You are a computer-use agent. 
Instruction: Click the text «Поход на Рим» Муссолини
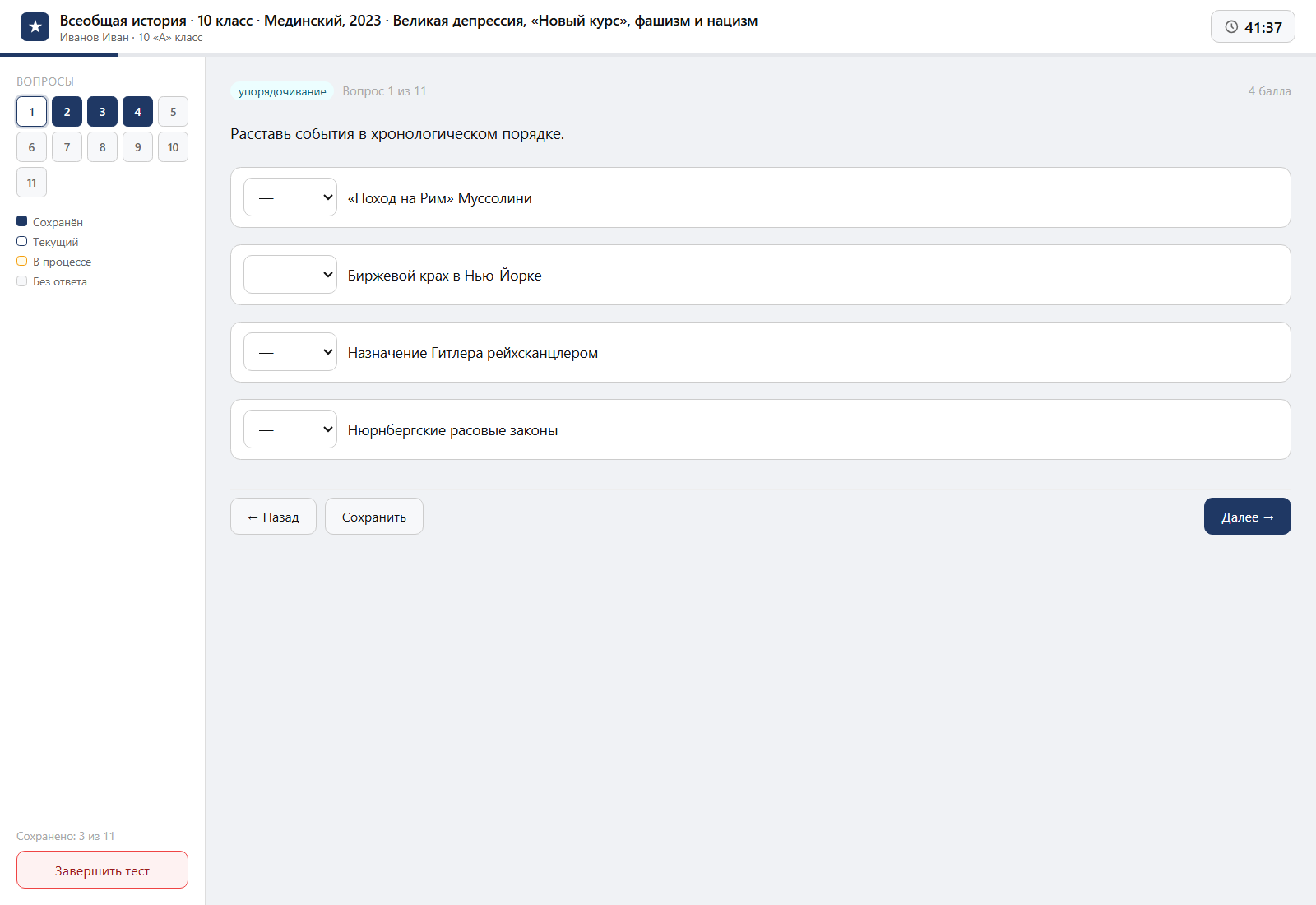pyautogui.click(x=439, y=198)
